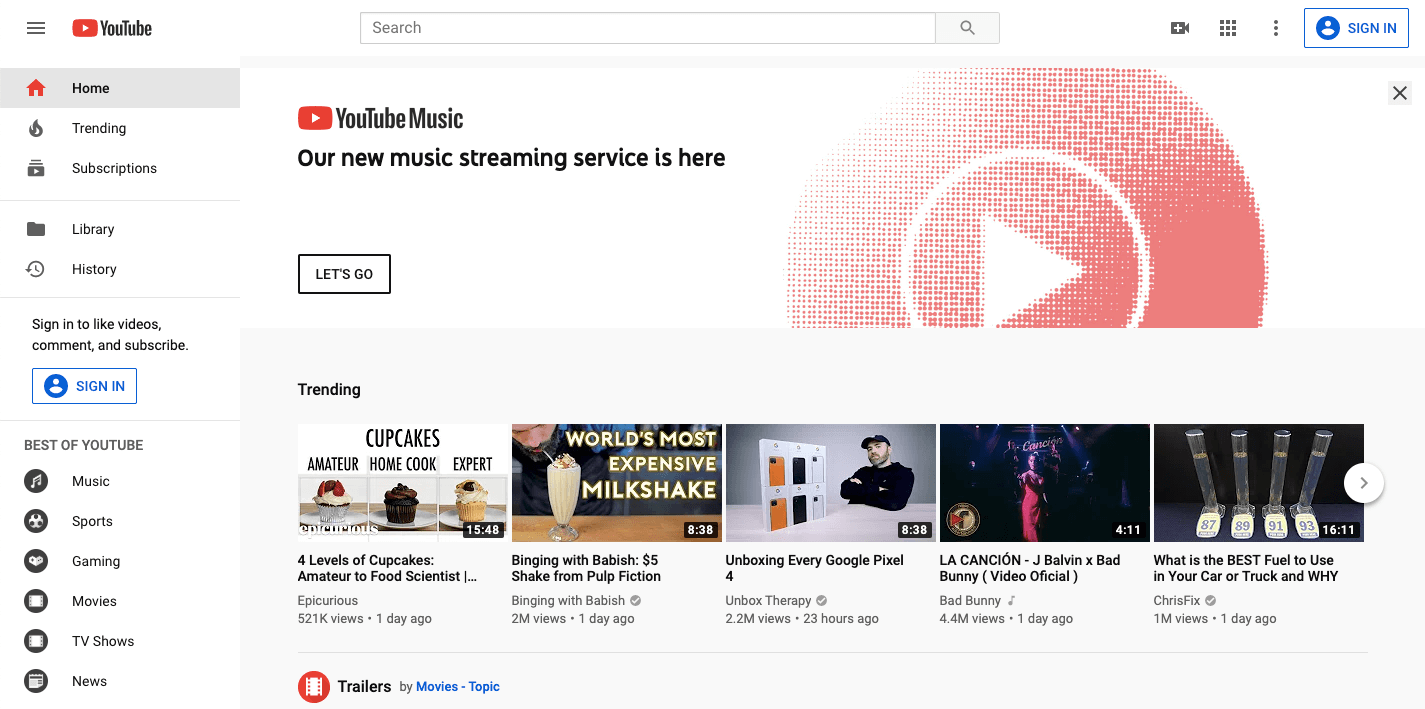
Task: Go to the Home section
Action: 90,88
